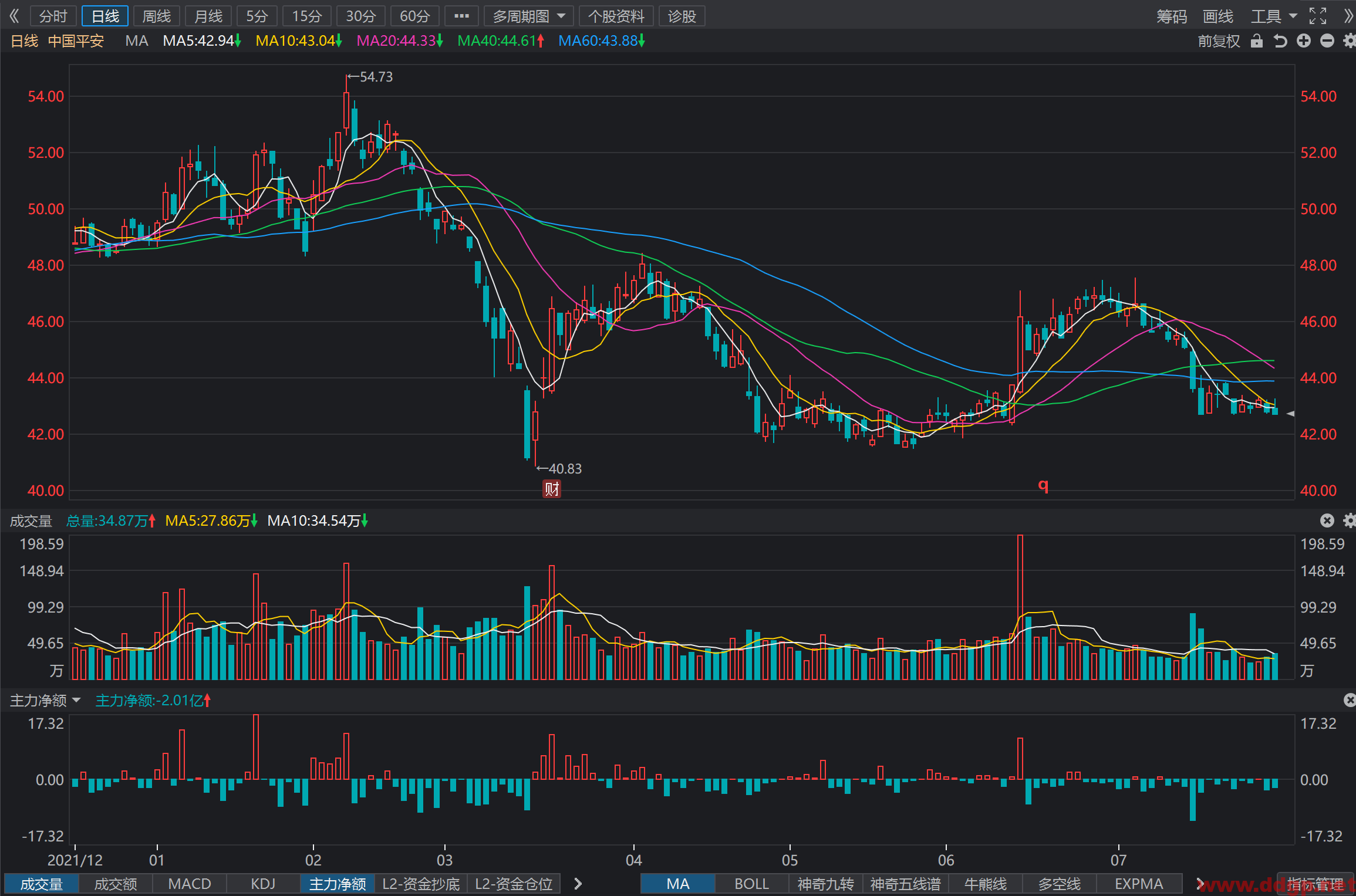This screenshot has width=1356, height=896.
Task: Switch to 周线 weekly chart
Action: point(157,16)
